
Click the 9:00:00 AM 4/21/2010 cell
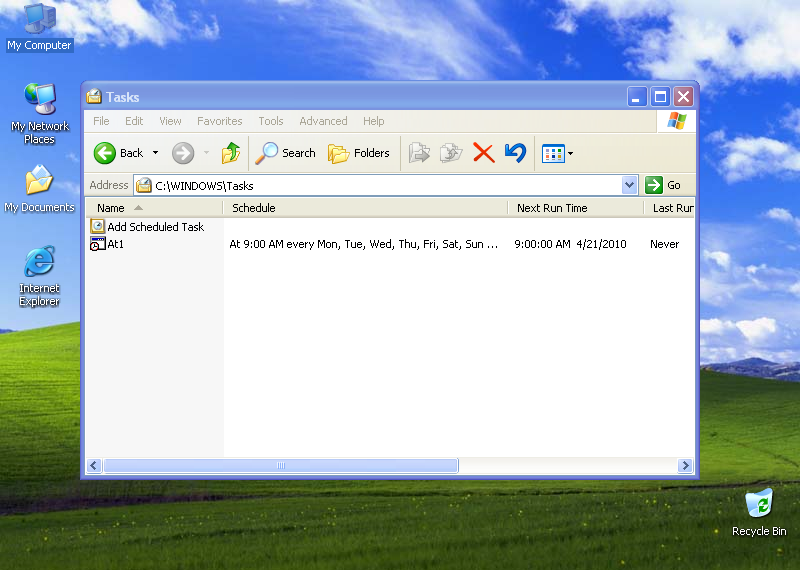[x=570, y=244]
